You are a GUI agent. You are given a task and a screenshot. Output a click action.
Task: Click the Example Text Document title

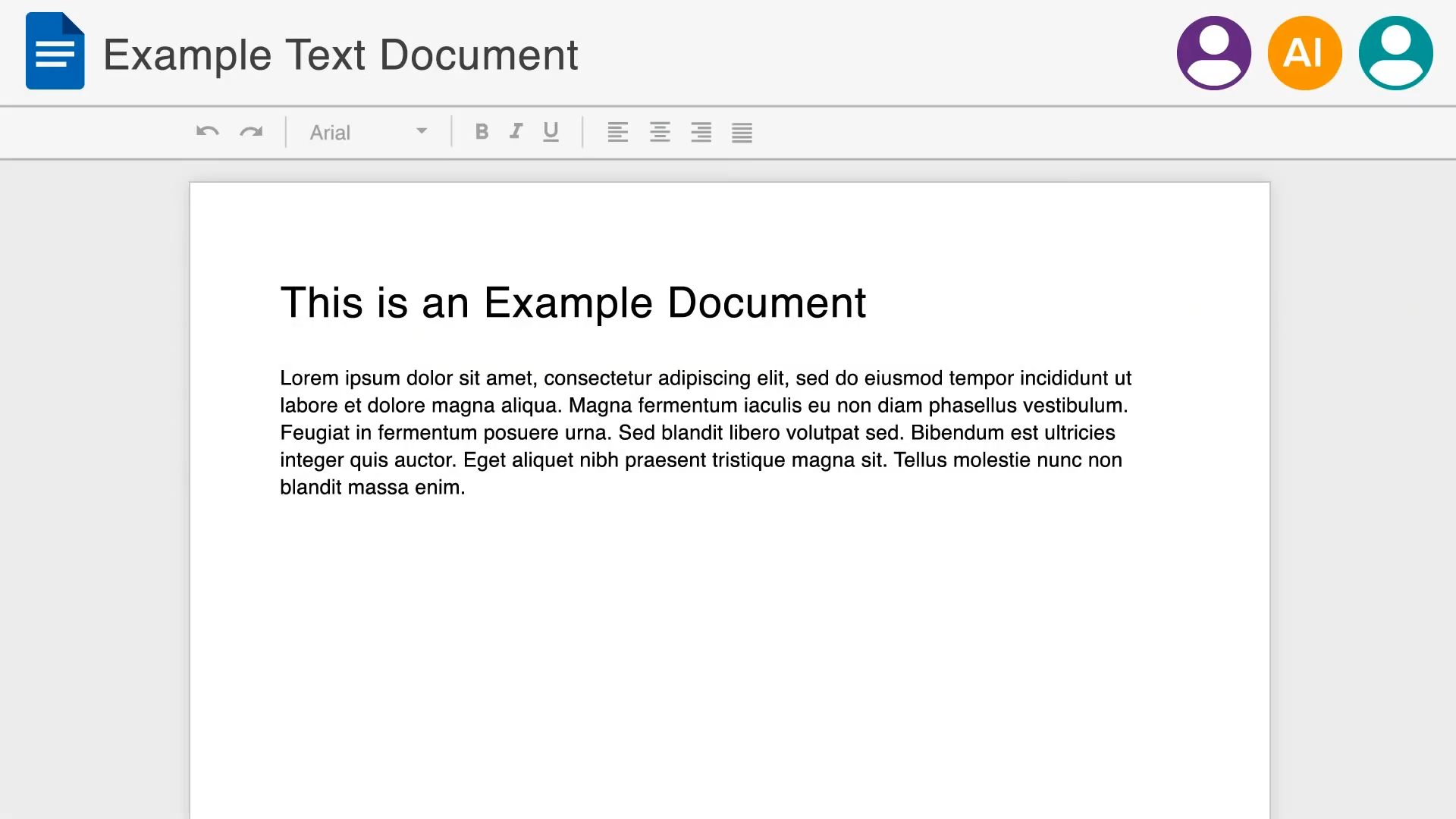pos(340,55)
